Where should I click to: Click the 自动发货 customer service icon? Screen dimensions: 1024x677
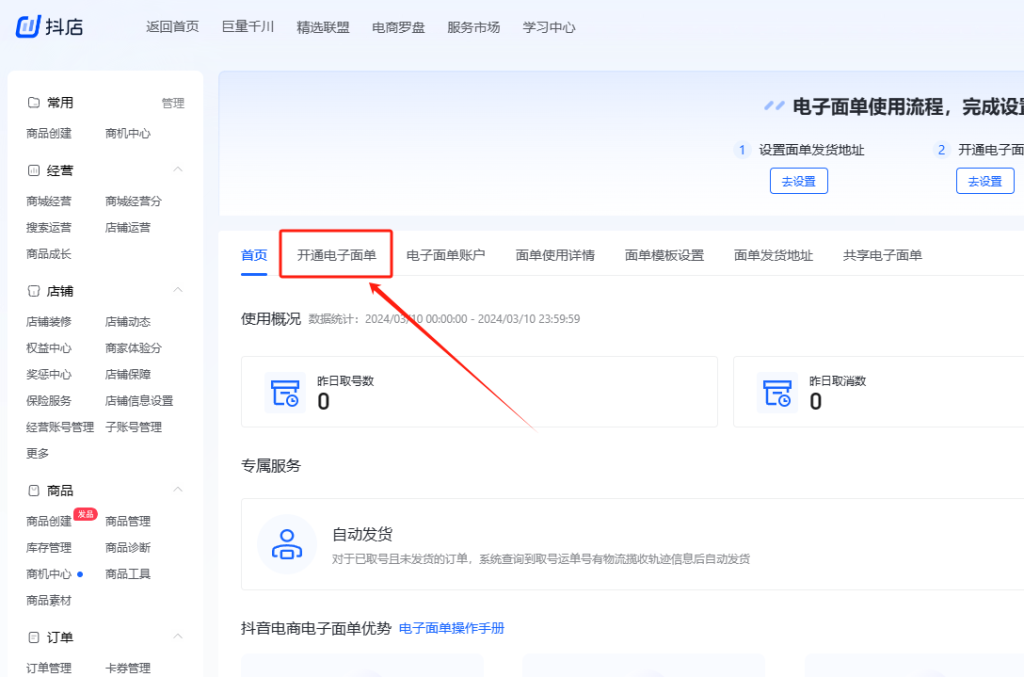pos(287,544)
